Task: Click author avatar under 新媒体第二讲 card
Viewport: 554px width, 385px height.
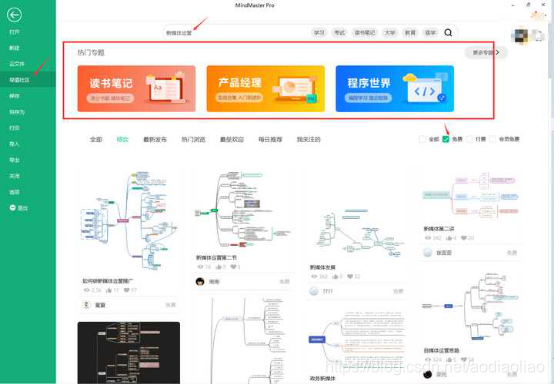Action: 428,252
